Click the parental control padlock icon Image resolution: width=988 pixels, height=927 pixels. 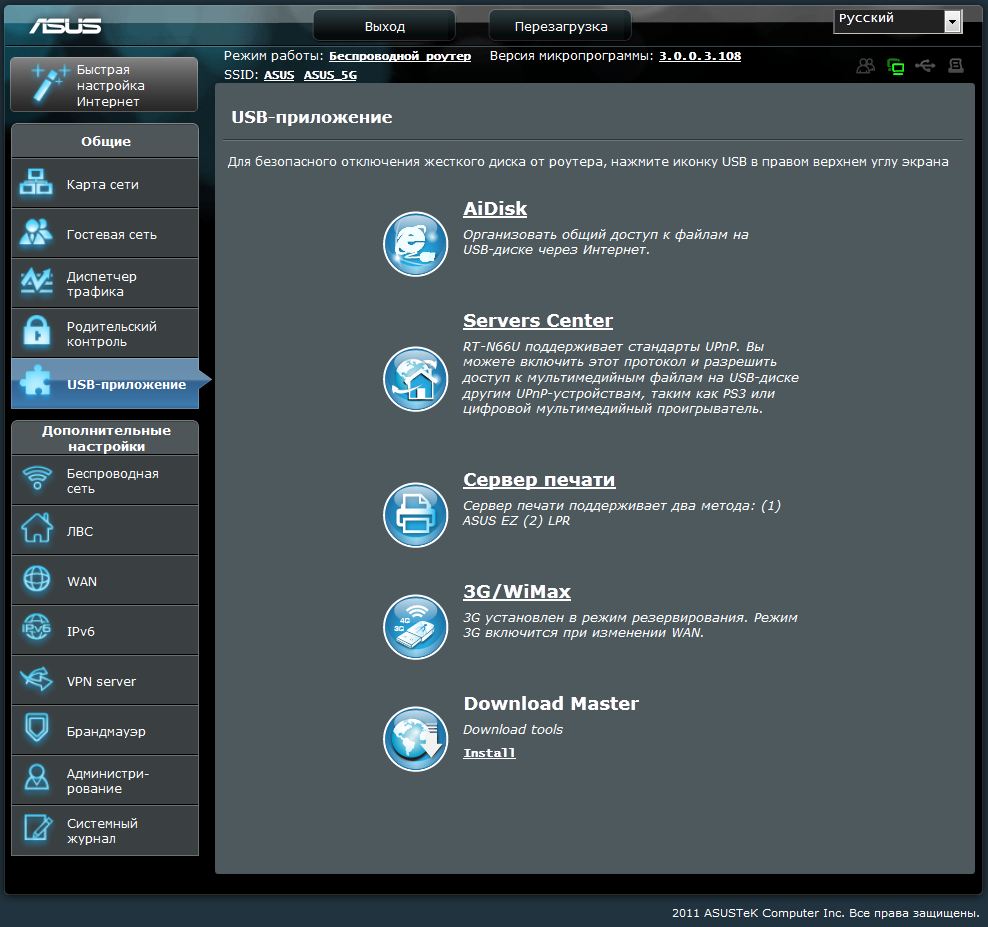37,331
